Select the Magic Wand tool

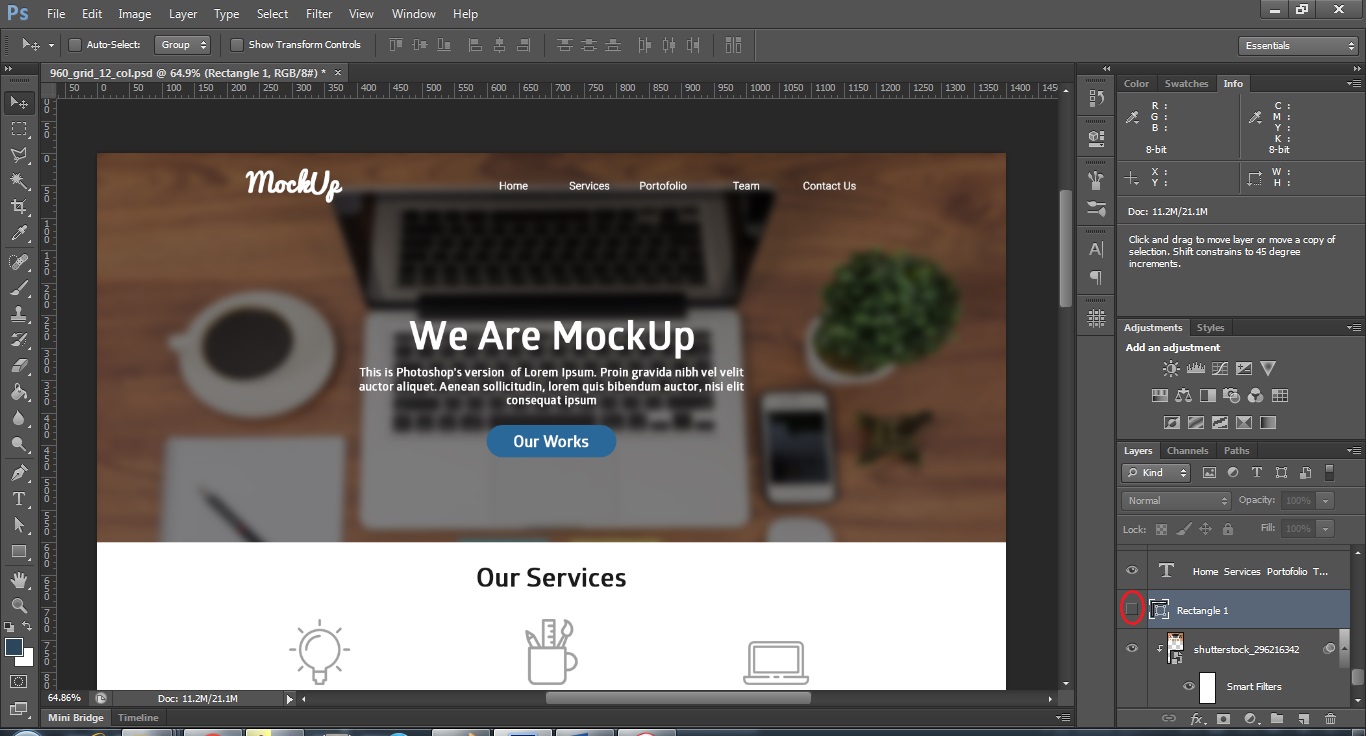(19, 181)
